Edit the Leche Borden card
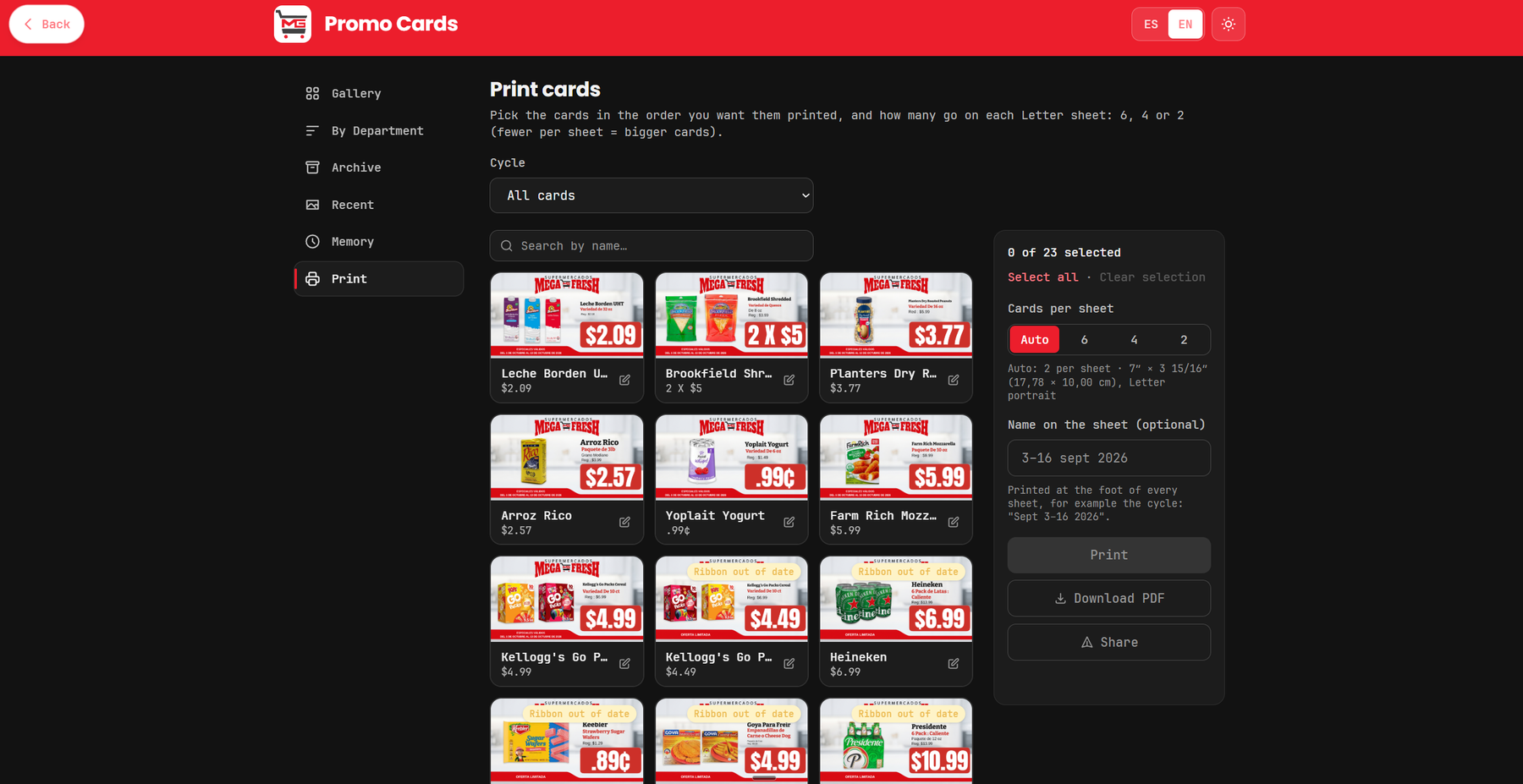Image resolution: width=1523 pixels, height=784 pixels. pyautogui.click(x=624, y=381)
